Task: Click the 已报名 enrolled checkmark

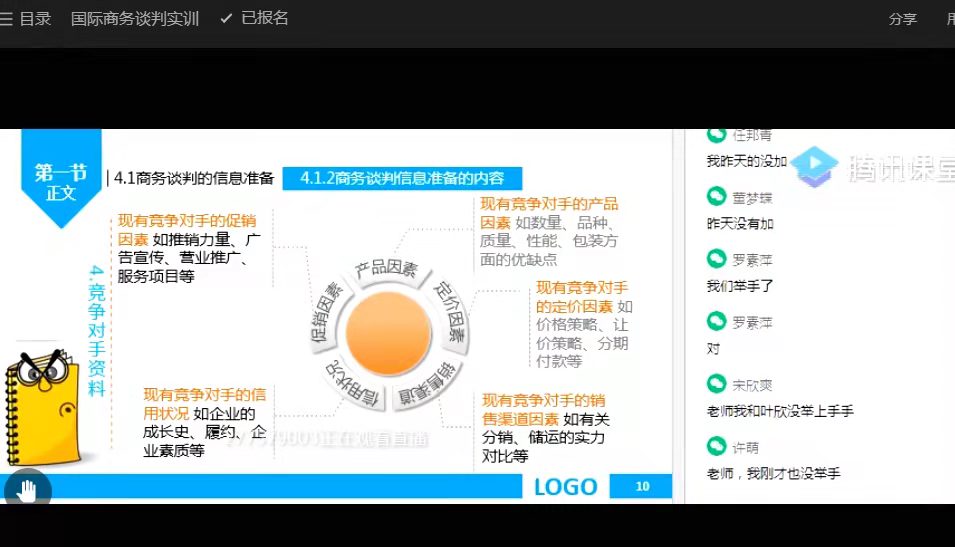Action: click(226, 19)
